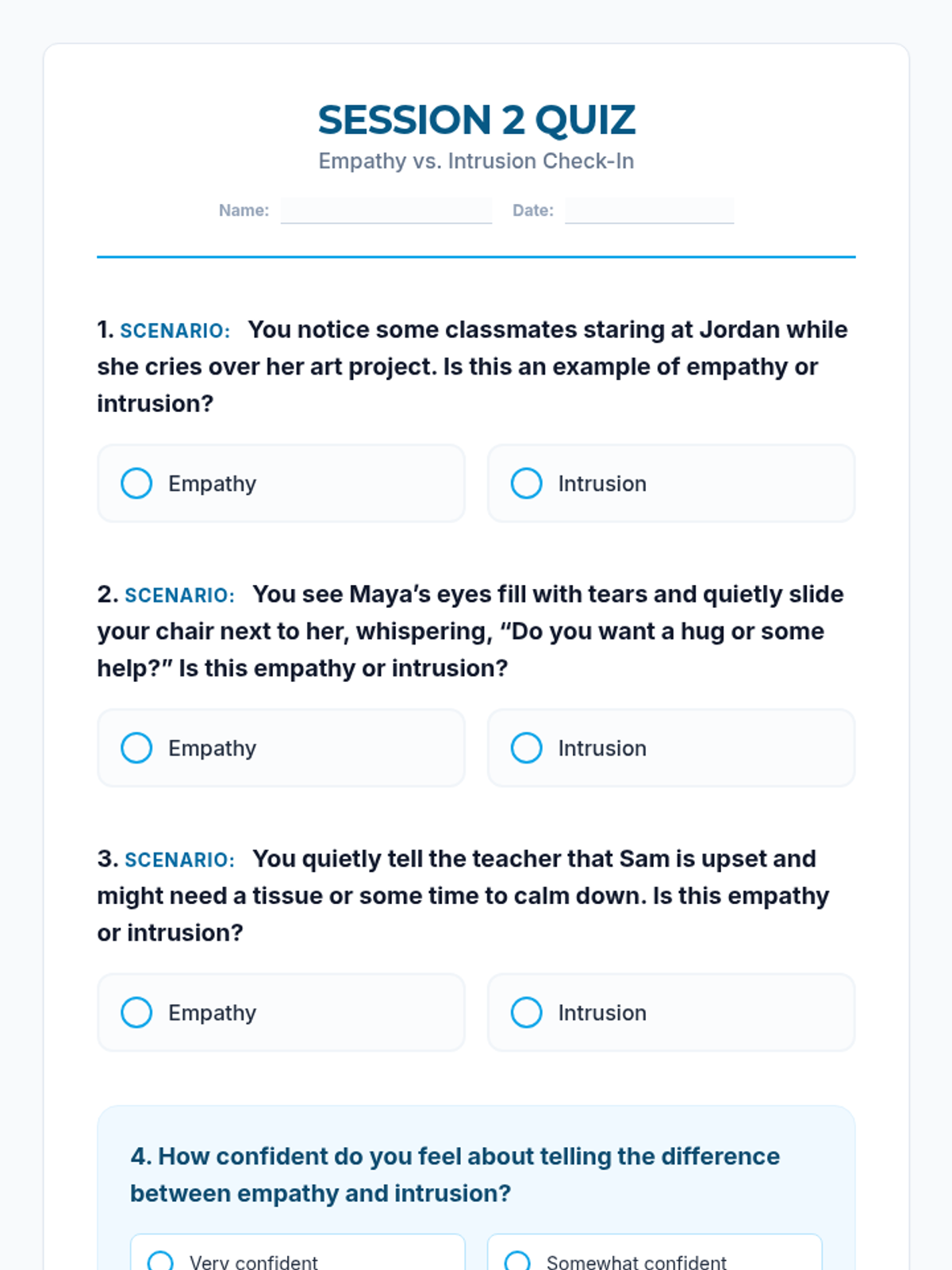
Task: Click the Name input field
Action: 386,210
